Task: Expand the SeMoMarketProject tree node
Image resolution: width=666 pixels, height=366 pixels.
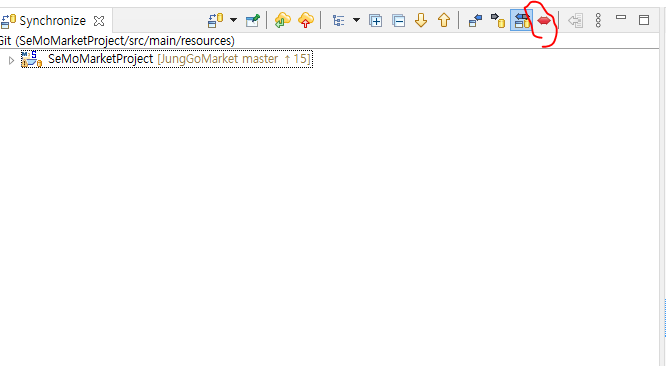Action: point(11,60)
